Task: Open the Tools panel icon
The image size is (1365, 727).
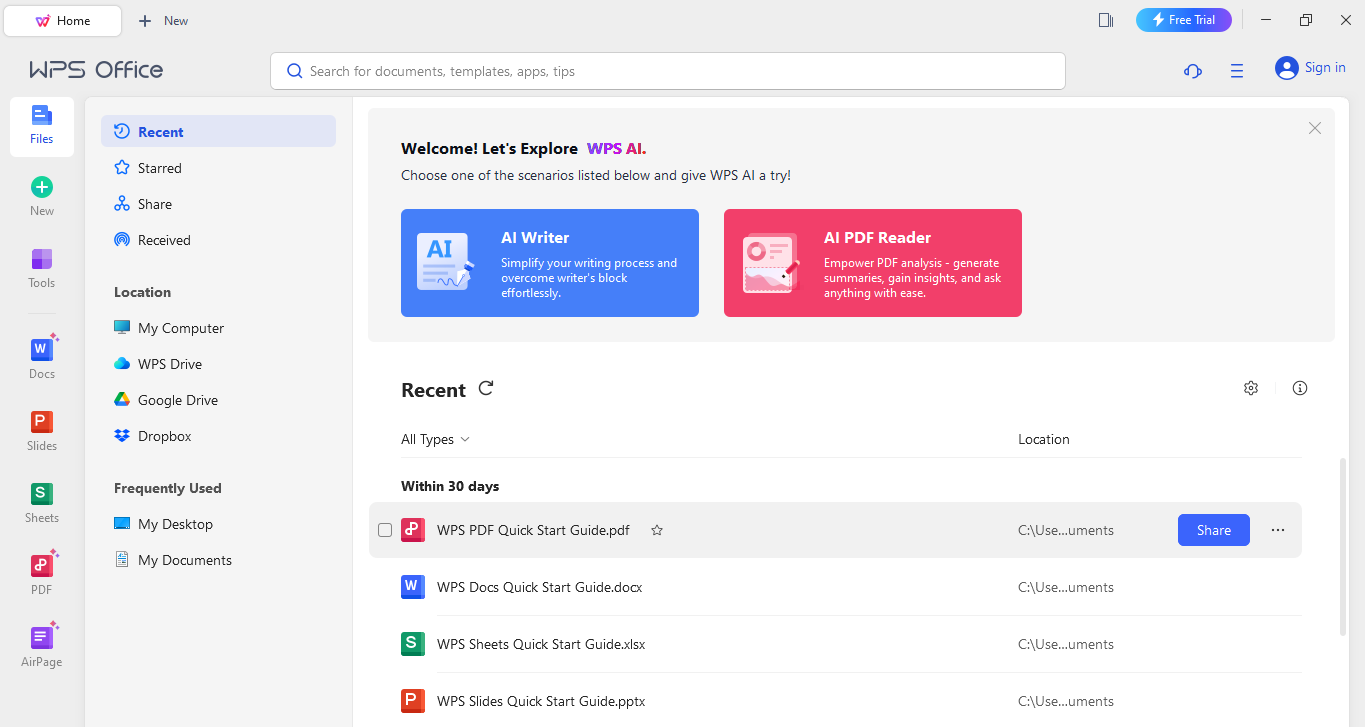Action: tap(42, 259)
